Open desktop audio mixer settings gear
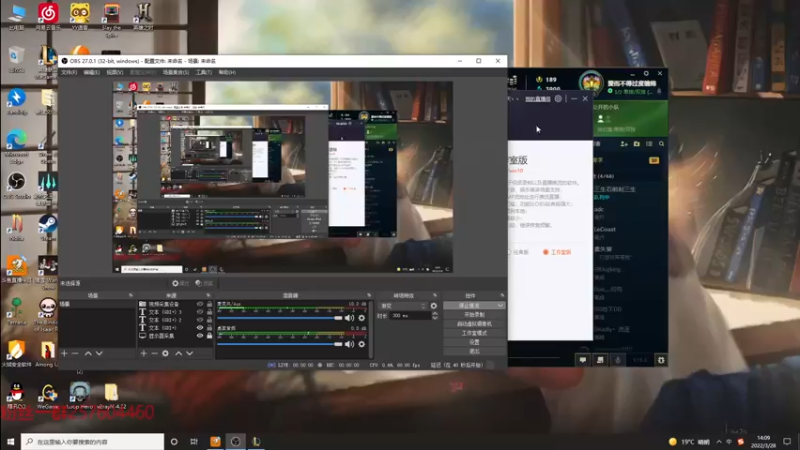The height and width of the screenshot is (450, 800). (362, 344)
